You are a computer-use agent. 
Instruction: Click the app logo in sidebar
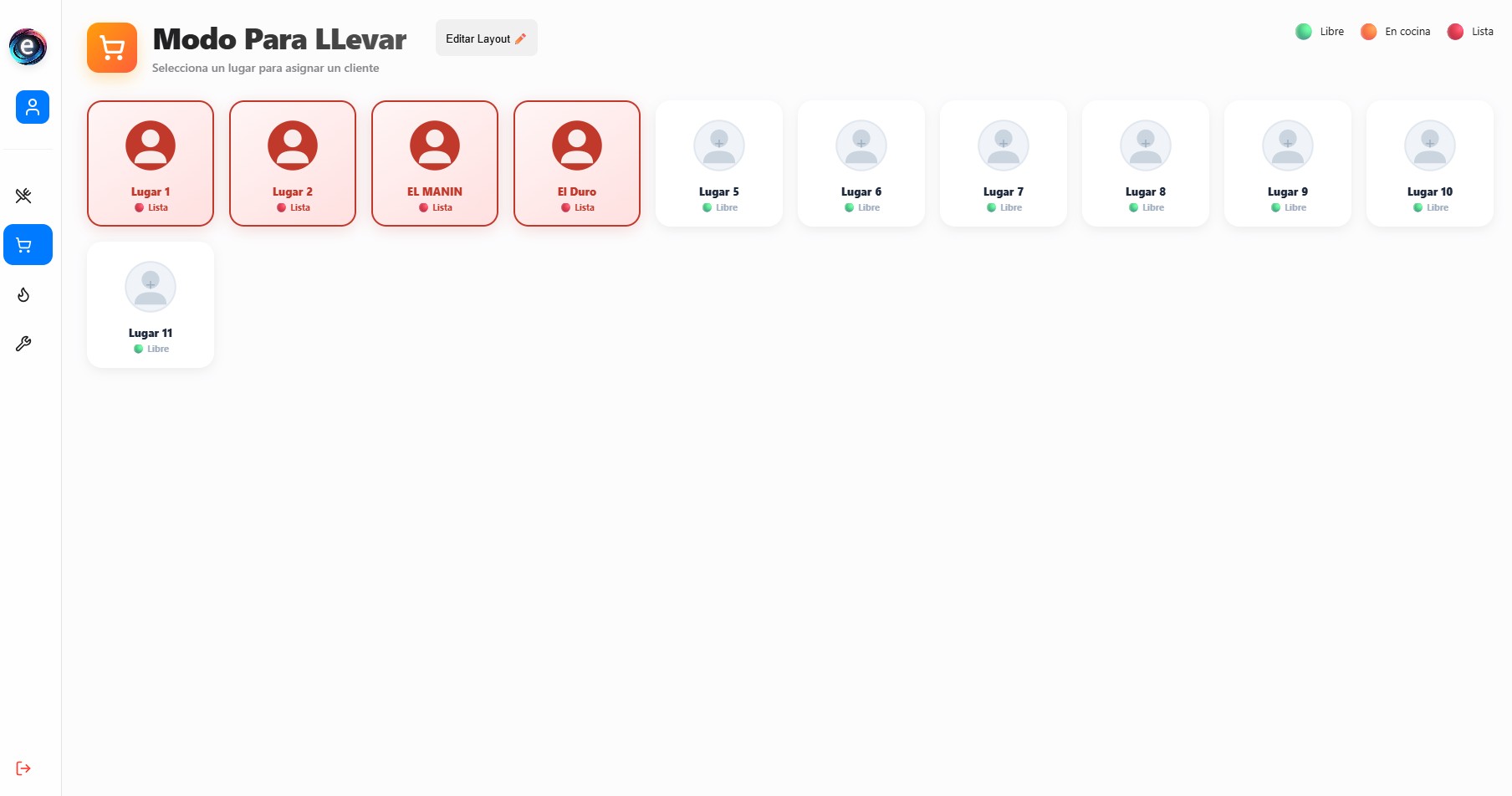[x=28, y=47]
